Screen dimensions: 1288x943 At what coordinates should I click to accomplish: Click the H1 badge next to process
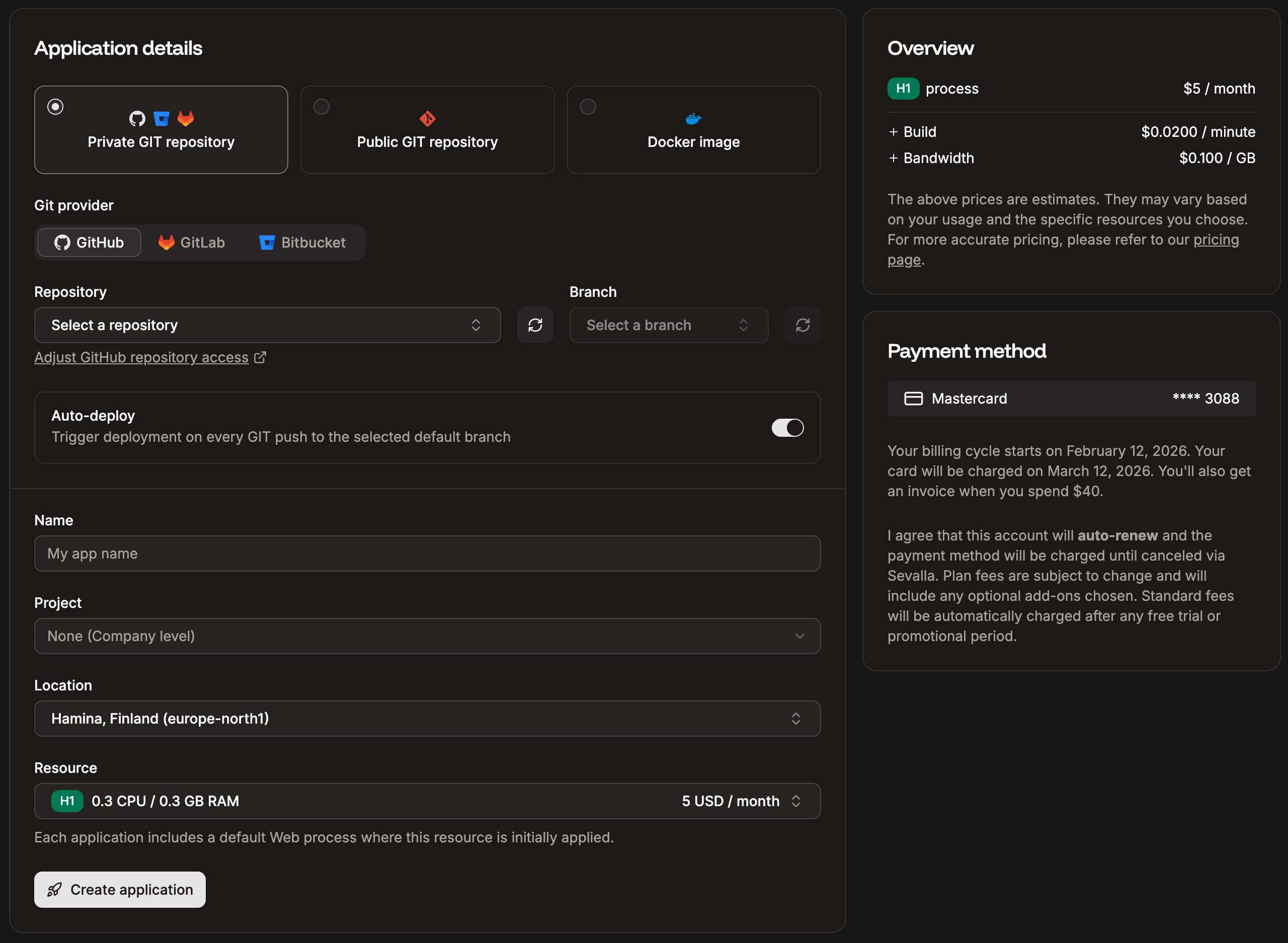click(903, 89)
